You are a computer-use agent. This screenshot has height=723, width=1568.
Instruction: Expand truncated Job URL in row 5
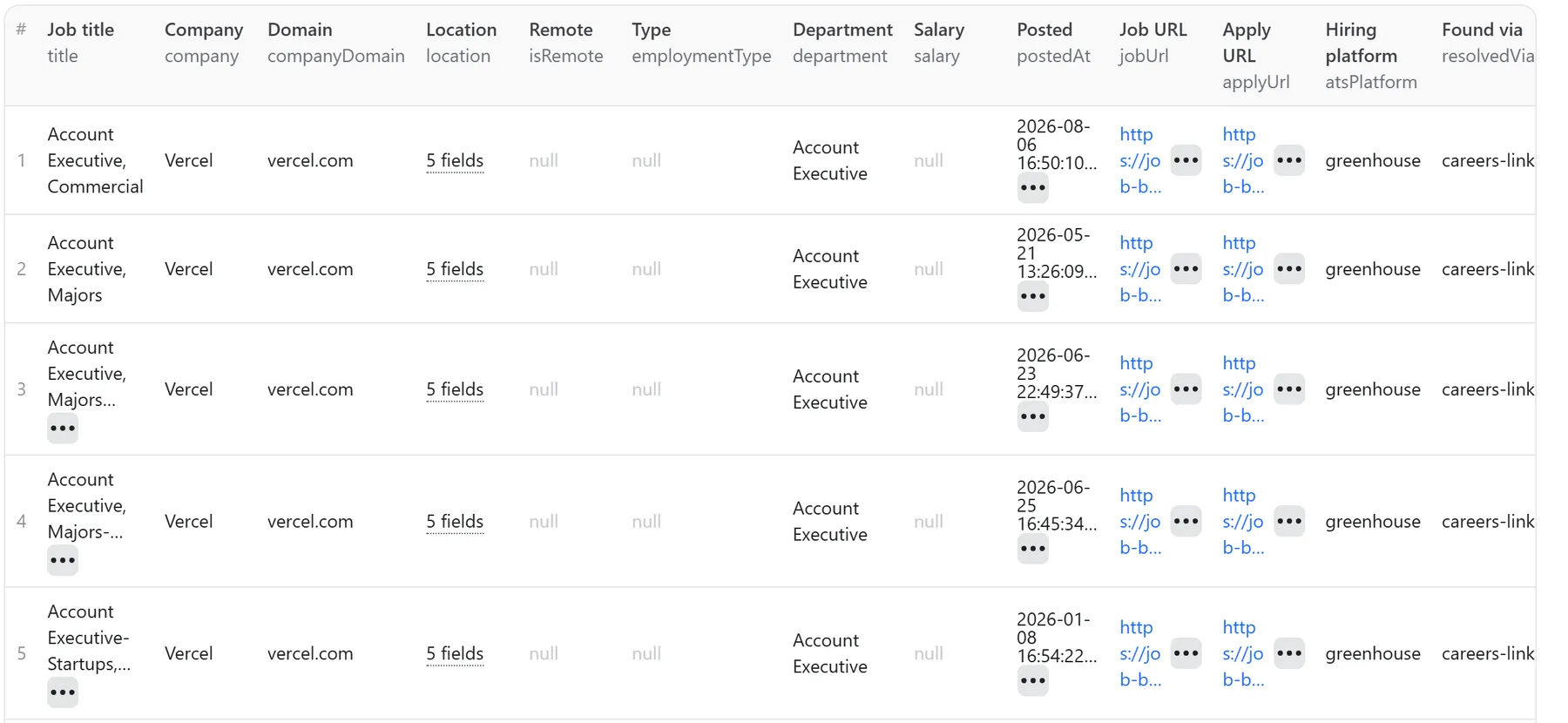(1186, 653)
